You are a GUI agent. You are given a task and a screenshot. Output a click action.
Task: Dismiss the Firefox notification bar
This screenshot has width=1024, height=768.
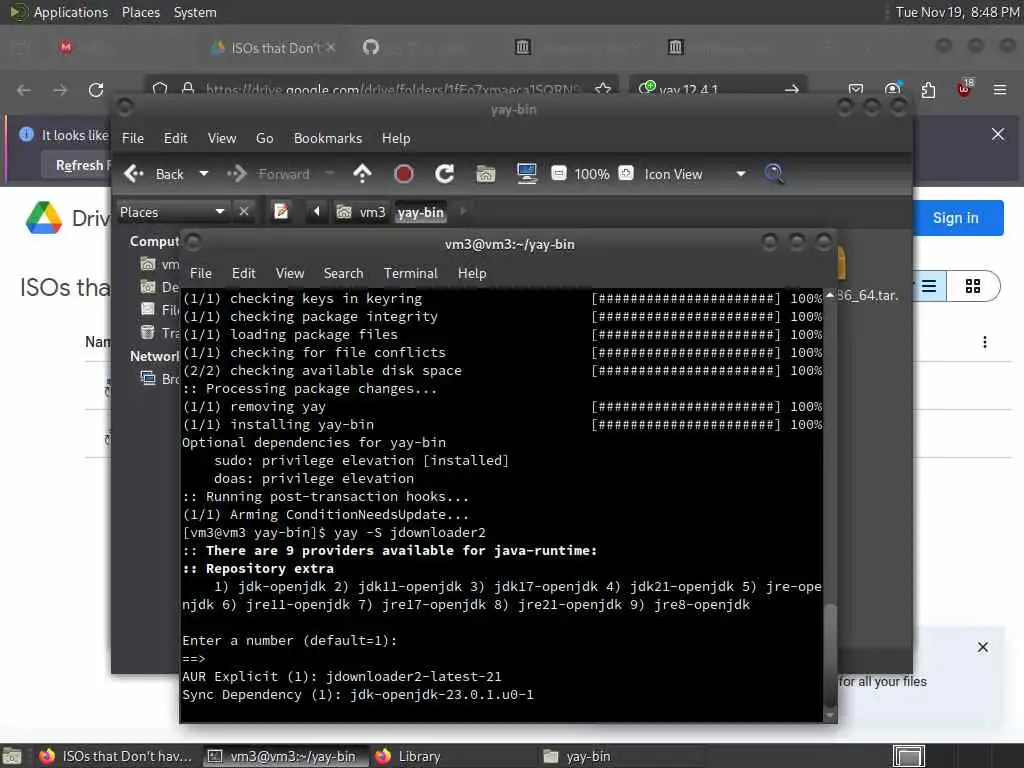point(998,134)
